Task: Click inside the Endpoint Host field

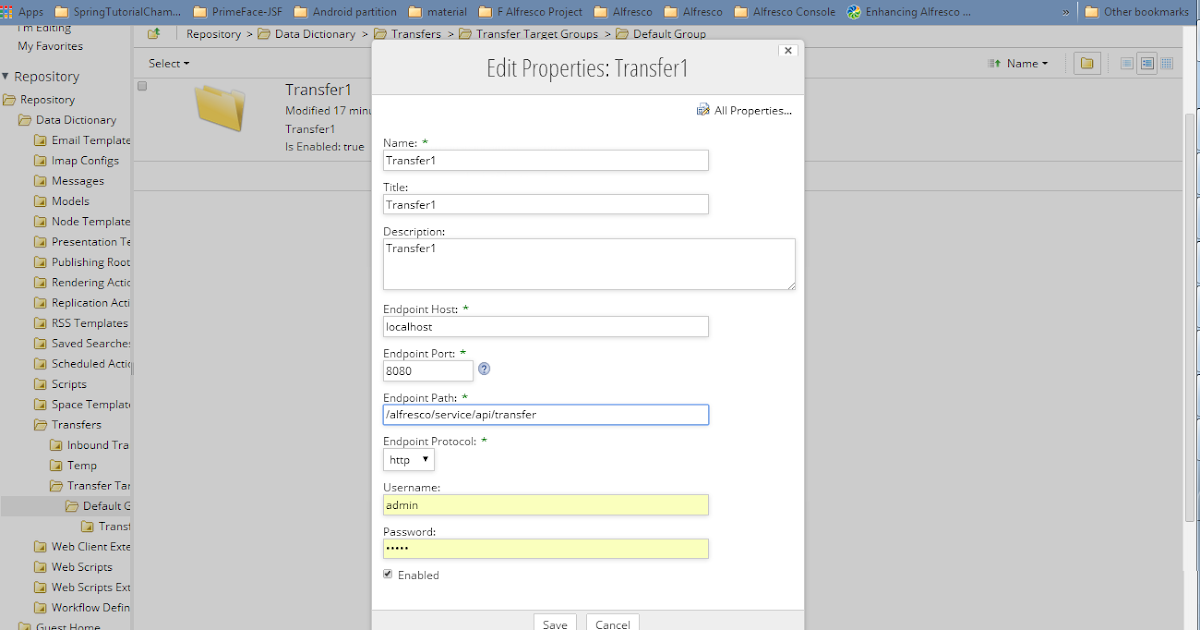Action: click(x=545, y=326)
